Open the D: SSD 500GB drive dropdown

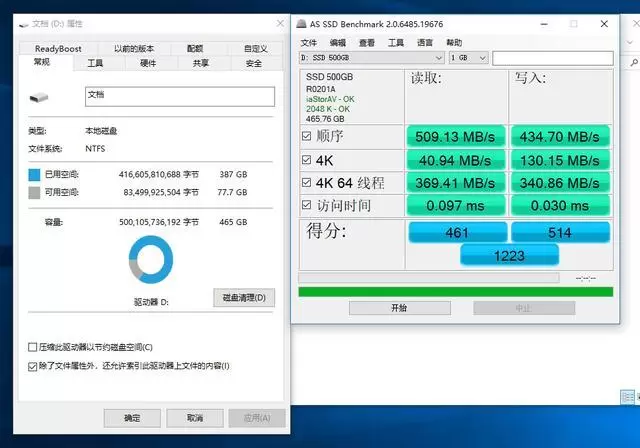[x=371, y=58]
